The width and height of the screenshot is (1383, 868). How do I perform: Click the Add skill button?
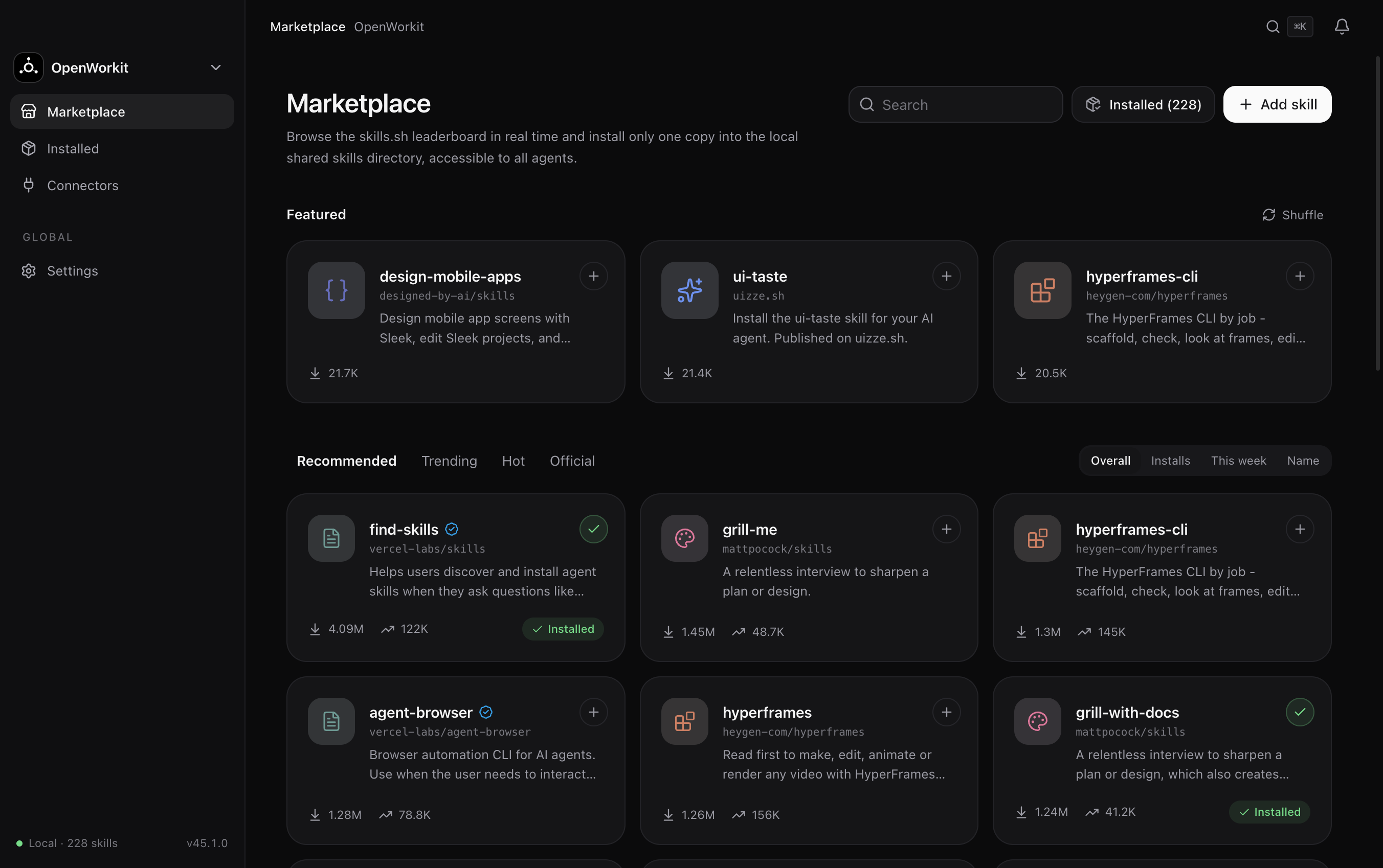1277,104
